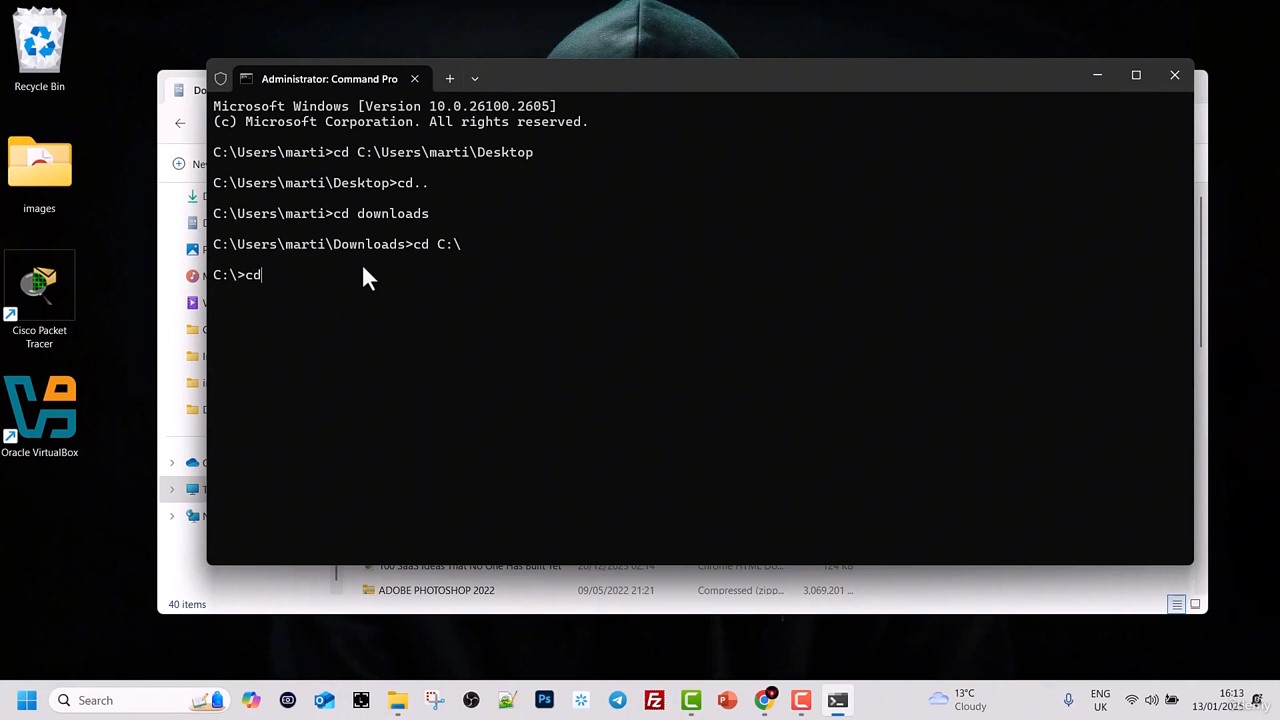Click the terminal prompt line C:\>cd
The height and width of the screenshot is (720, 1280).
tap(237, 275)
